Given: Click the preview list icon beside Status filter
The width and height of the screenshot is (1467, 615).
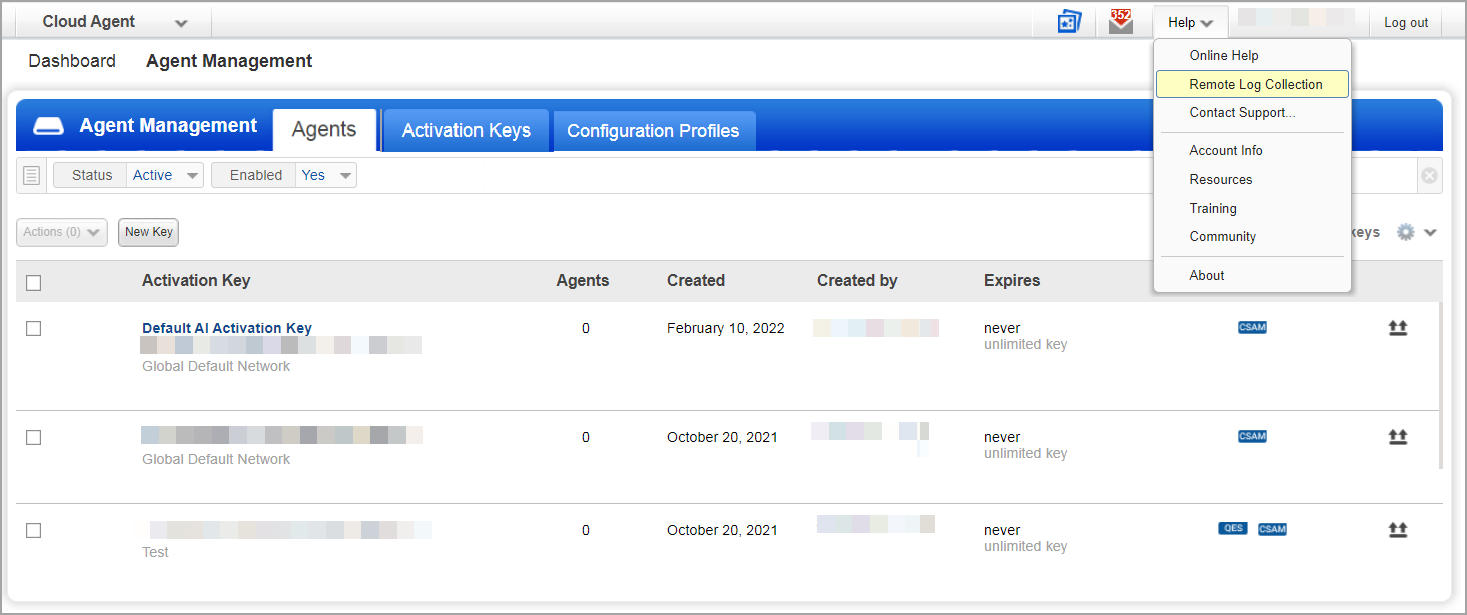Looking at the screenshot, I should tap(31, 175).
